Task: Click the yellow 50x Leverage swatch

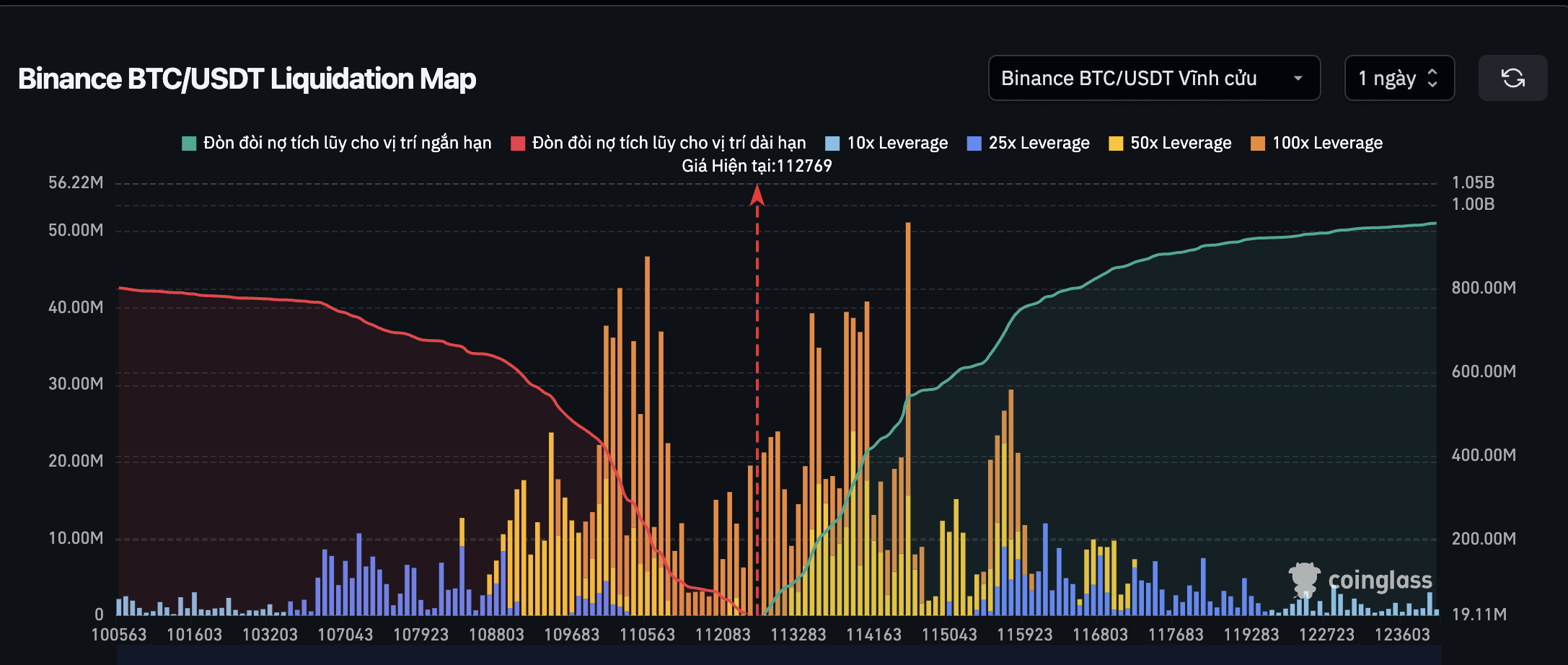Action: tap(1116, 144)
